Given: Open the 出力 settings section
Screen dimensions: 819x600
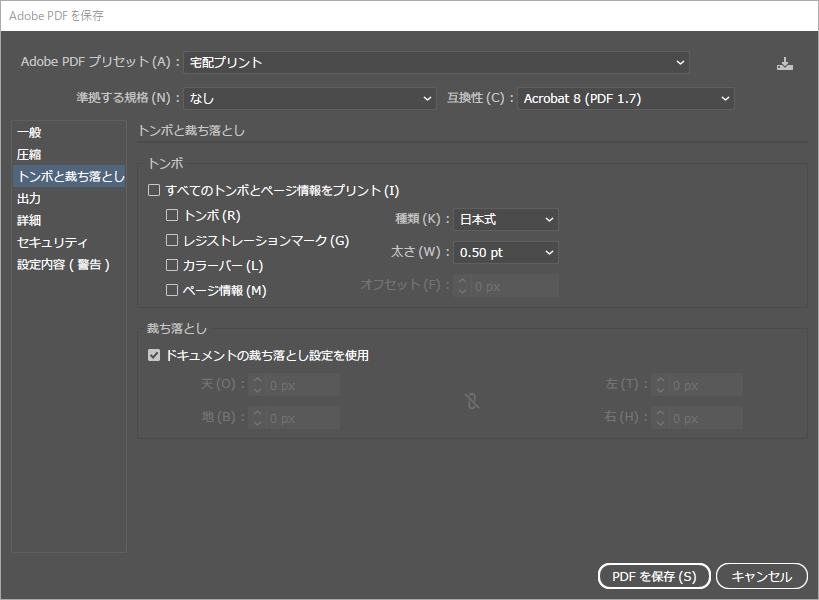Looking at the screenshot, I should tap(30, 198).
